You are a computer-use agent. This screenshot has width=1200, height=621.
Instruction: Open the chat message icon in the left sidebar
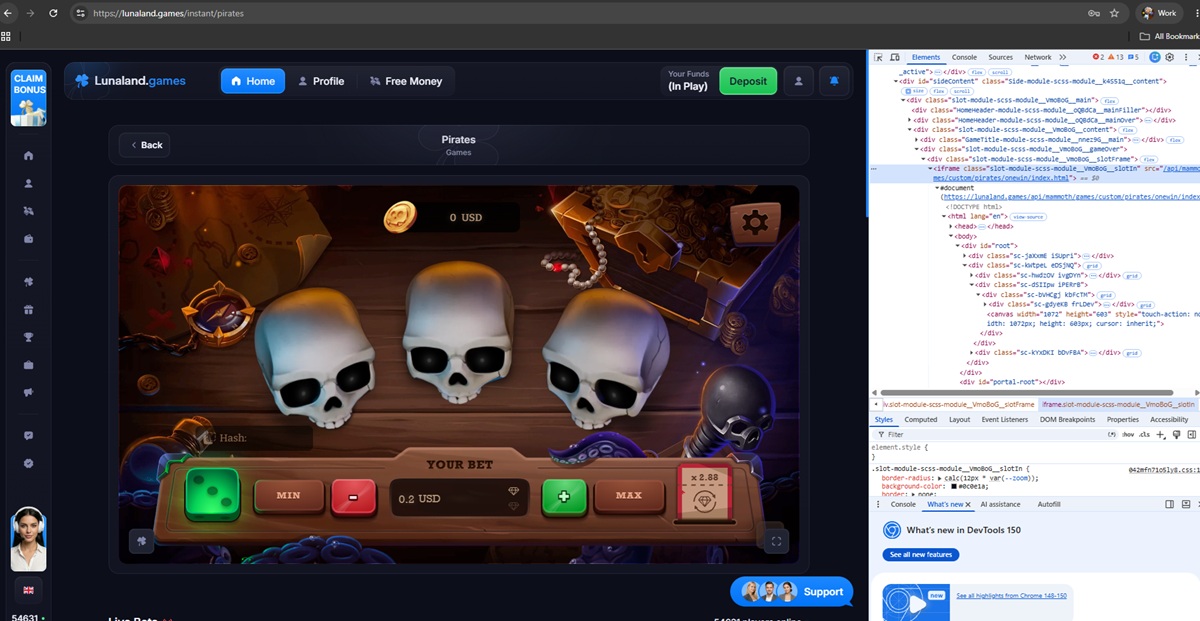pyautogui.click(x=28, y=436)
